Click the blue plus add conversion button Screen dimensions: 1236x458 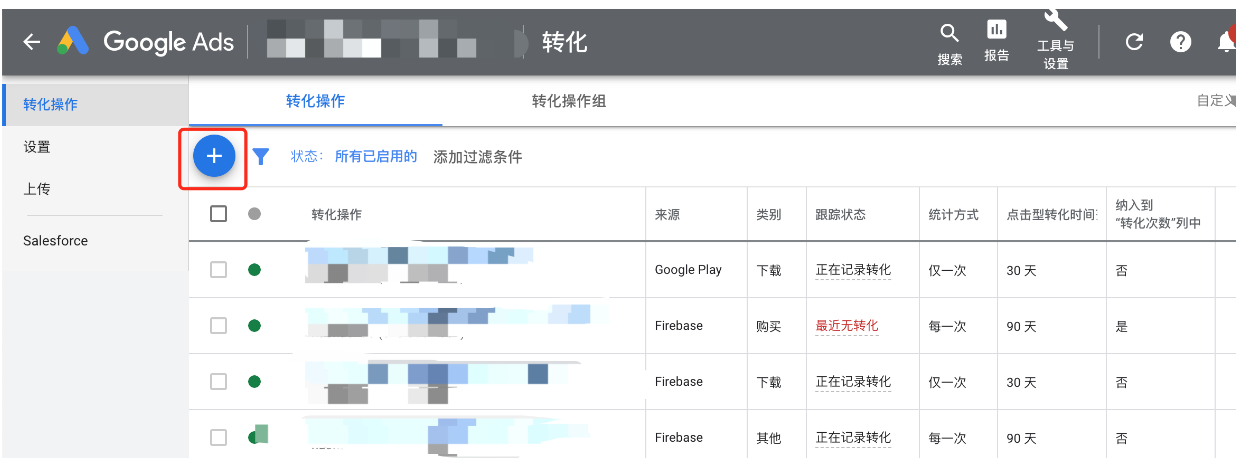coord(213,156)
